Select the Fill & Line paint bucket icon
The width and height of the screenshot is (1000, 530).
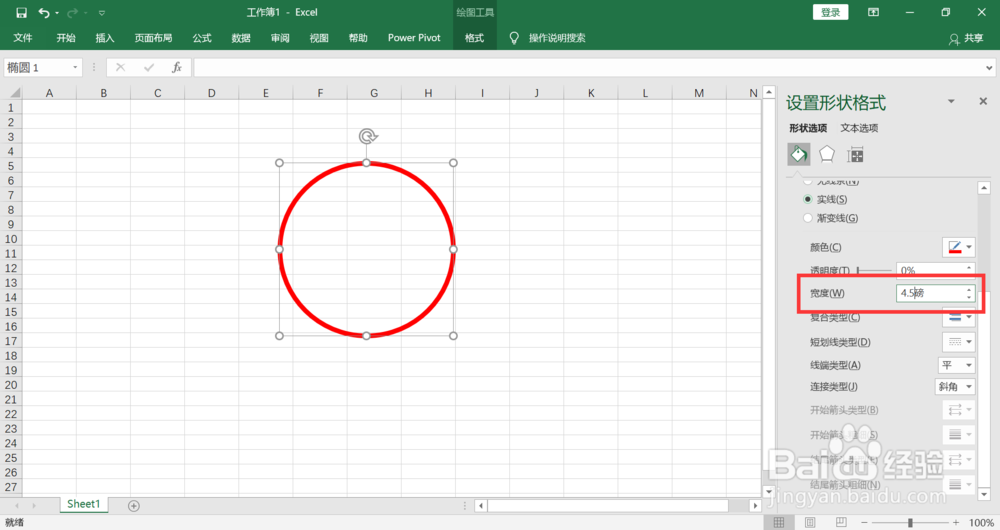tap(799, 154)
